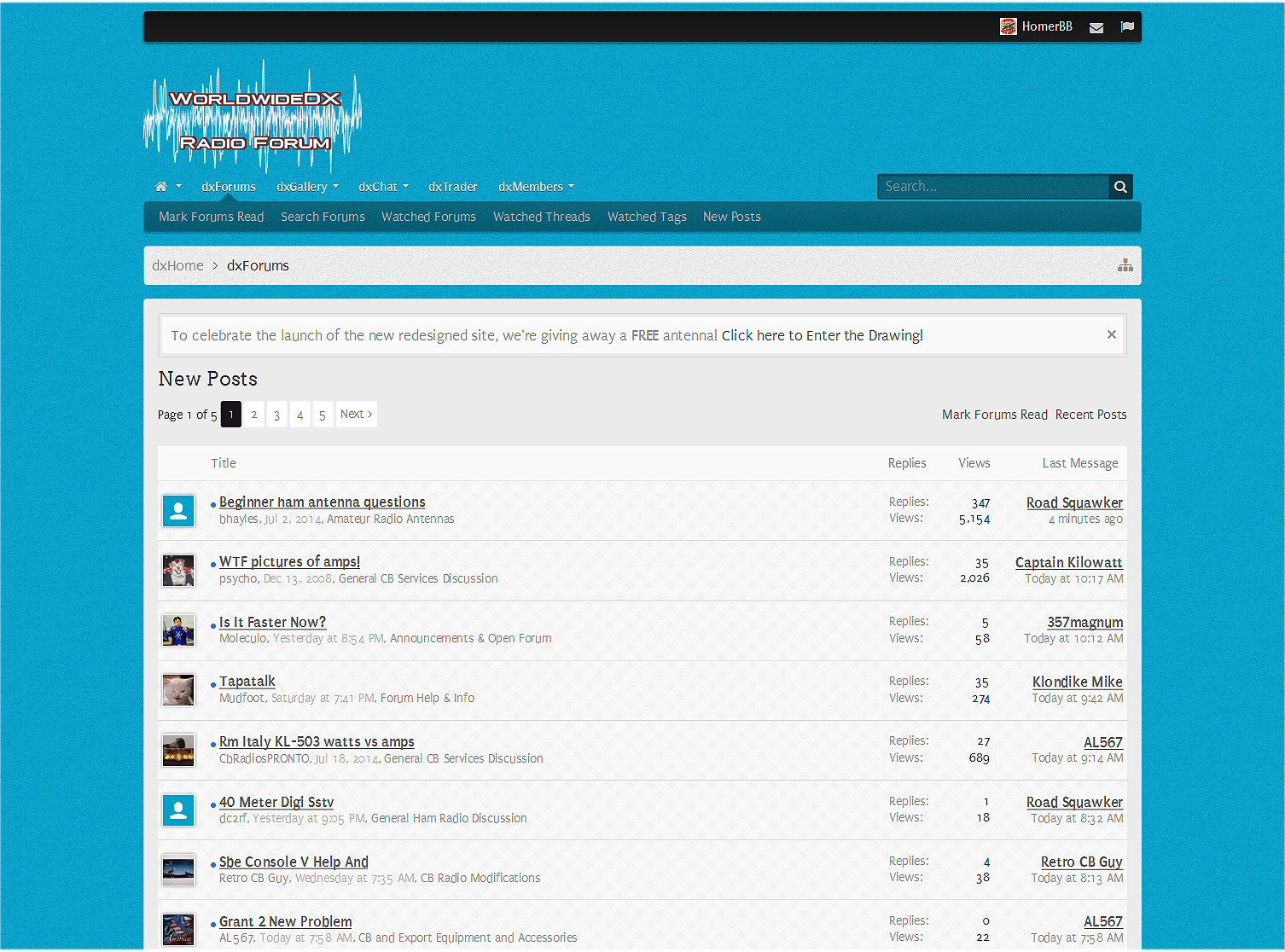Click 'Click here to Enter the Drawing!' link
This screenshot has width=1285, height=952.
click(822, 335)
